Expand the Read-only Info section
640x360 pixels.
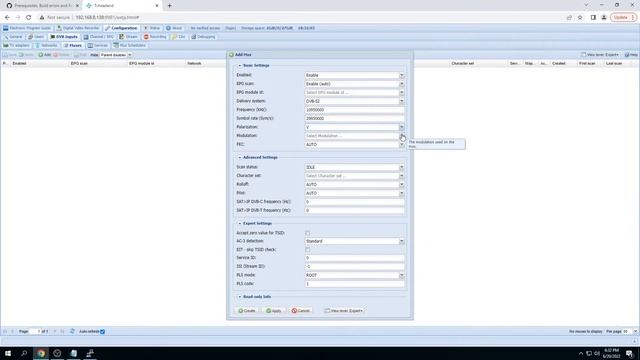point(240,297)
